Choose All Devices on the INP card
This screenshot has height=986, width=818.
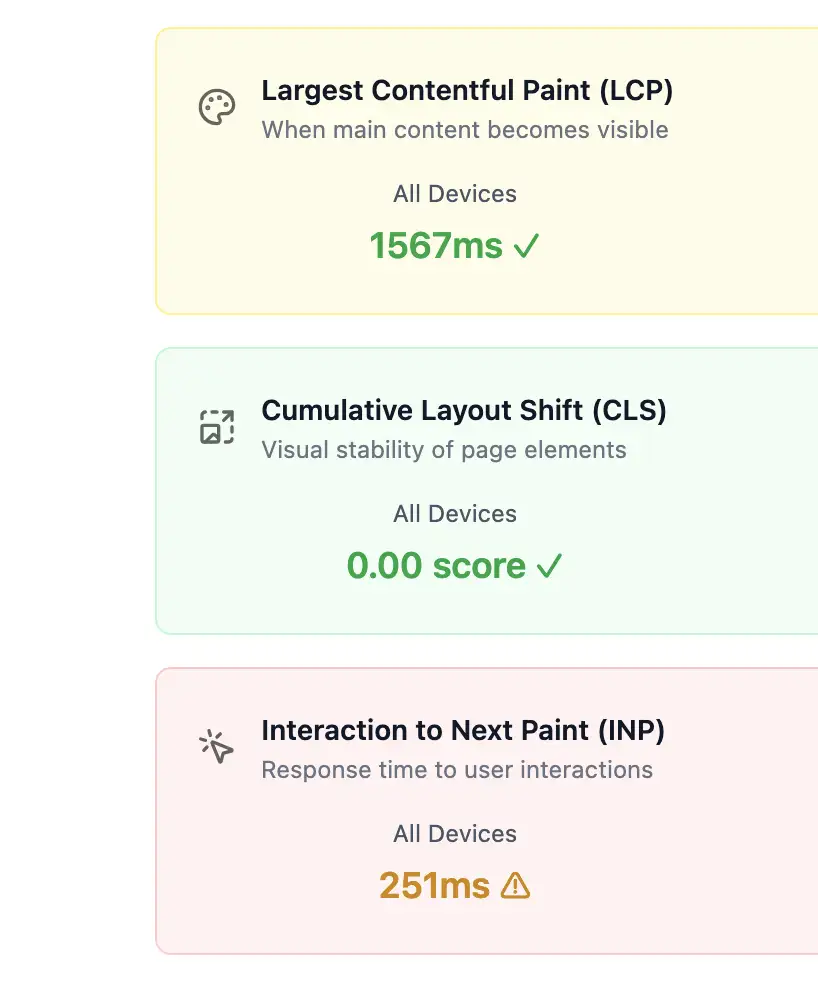tap(455, 834)
